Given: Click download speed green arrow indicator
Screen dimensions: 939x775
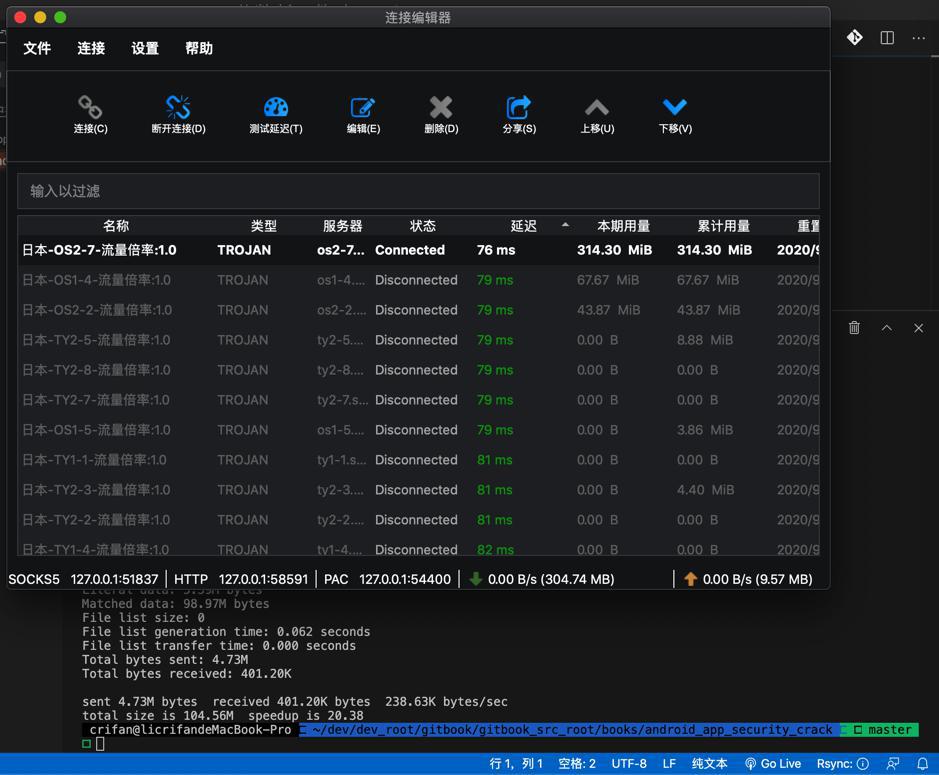Looking at the screenshot, I should [x=475, y=579].
